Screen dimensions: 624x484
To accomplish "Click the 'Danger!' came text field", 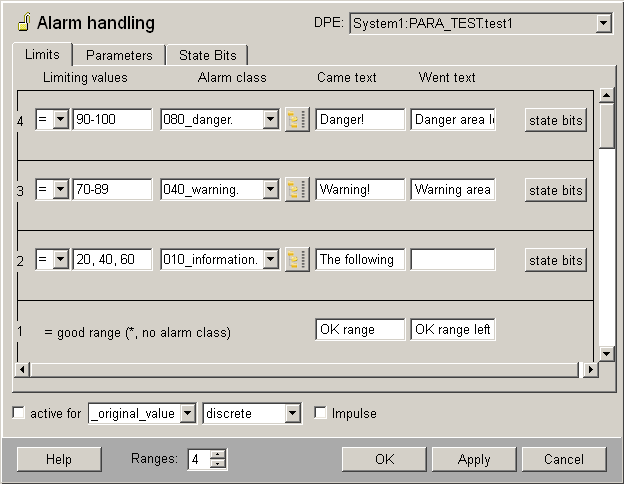I will (360, 119).
